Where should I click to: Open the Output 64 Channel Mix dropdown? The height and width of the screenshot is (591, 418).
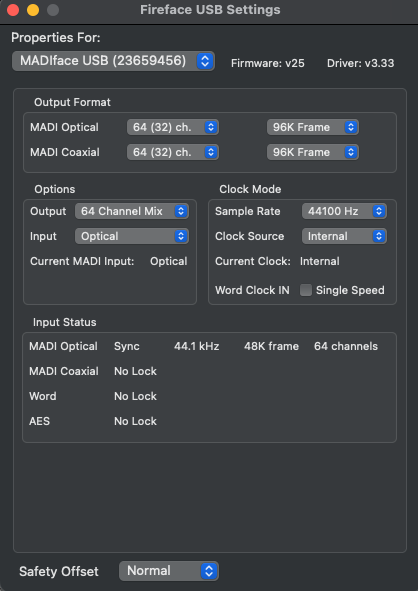132,211
